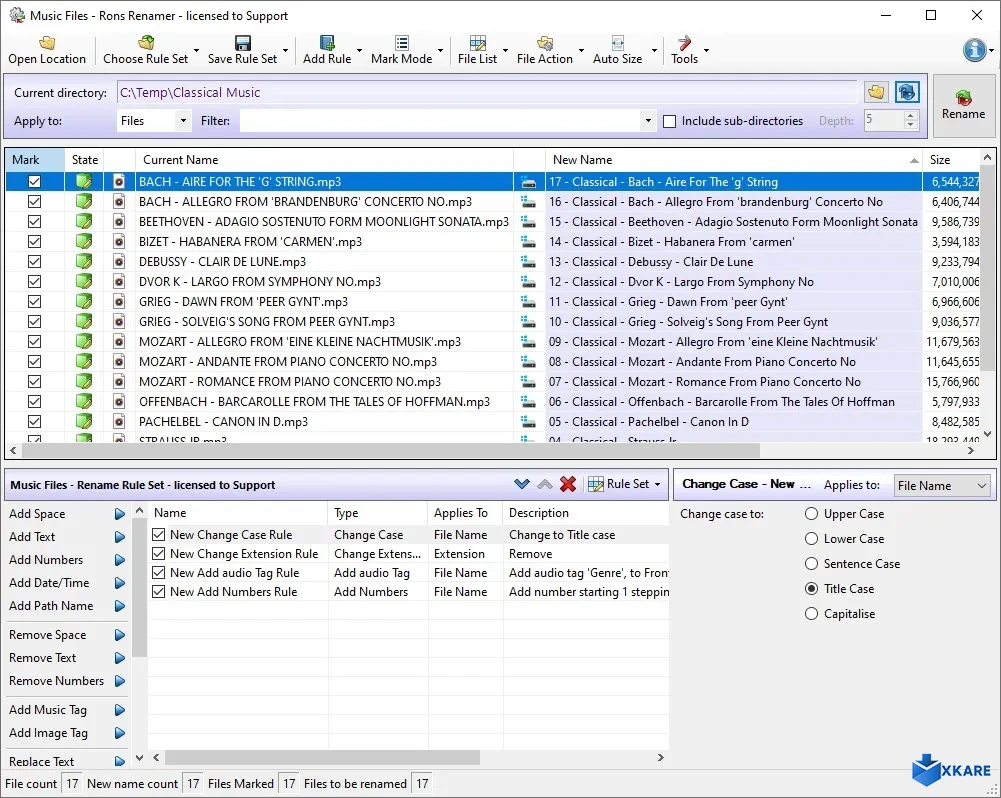Screen dimensions: 1001x798
Task: Select Lower Case radio button
Action: tap(811, 539)
